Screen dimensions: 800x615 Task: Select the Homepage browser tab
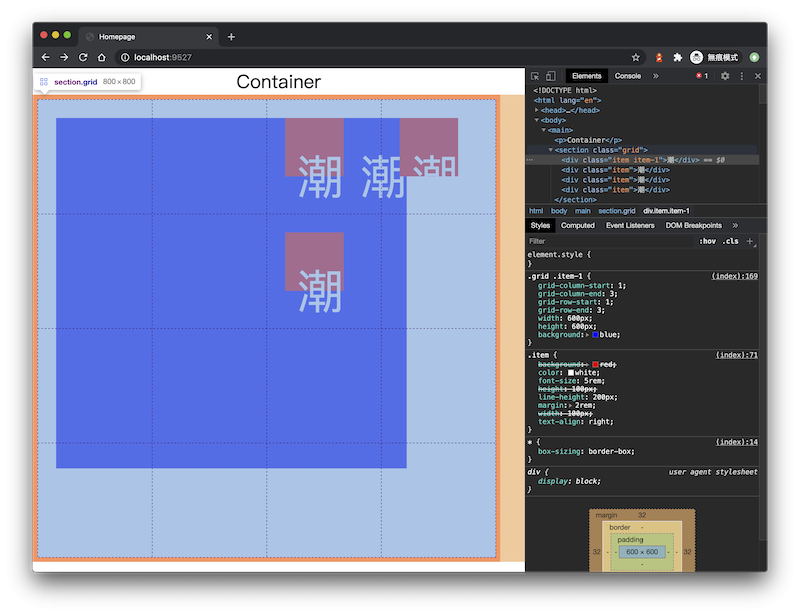[149, 37]
